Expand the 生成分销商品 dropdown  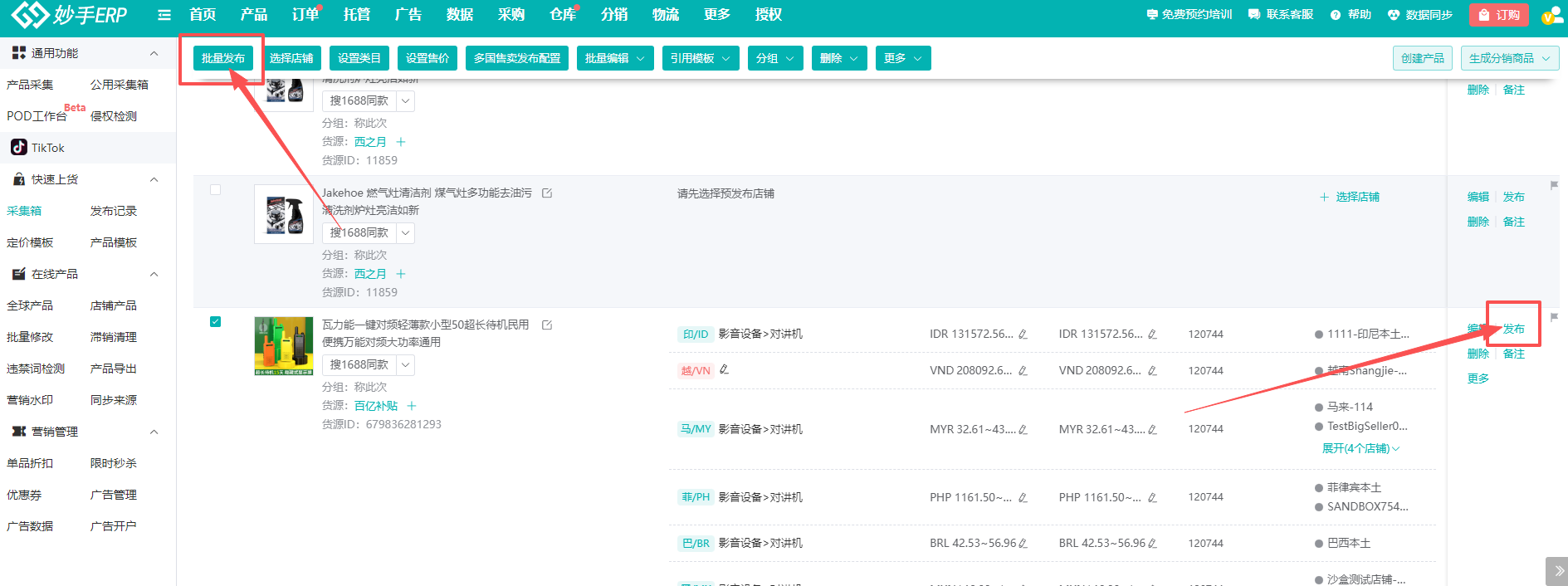point(1509,58)
